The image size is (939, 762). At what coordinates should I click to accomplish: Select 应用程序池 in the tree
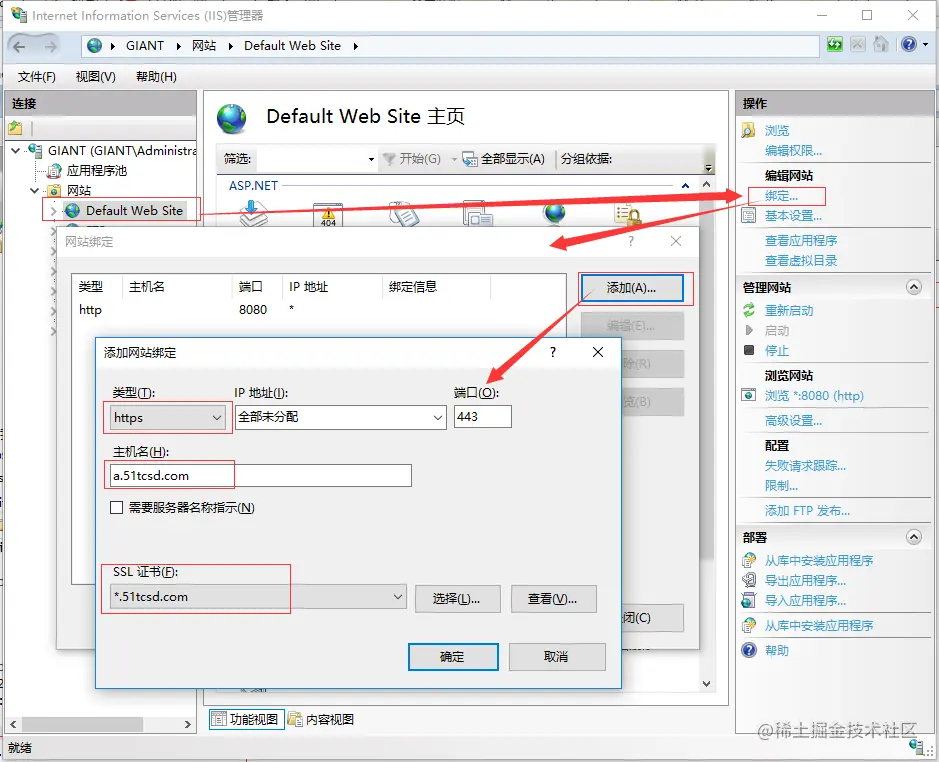(96, 171)
